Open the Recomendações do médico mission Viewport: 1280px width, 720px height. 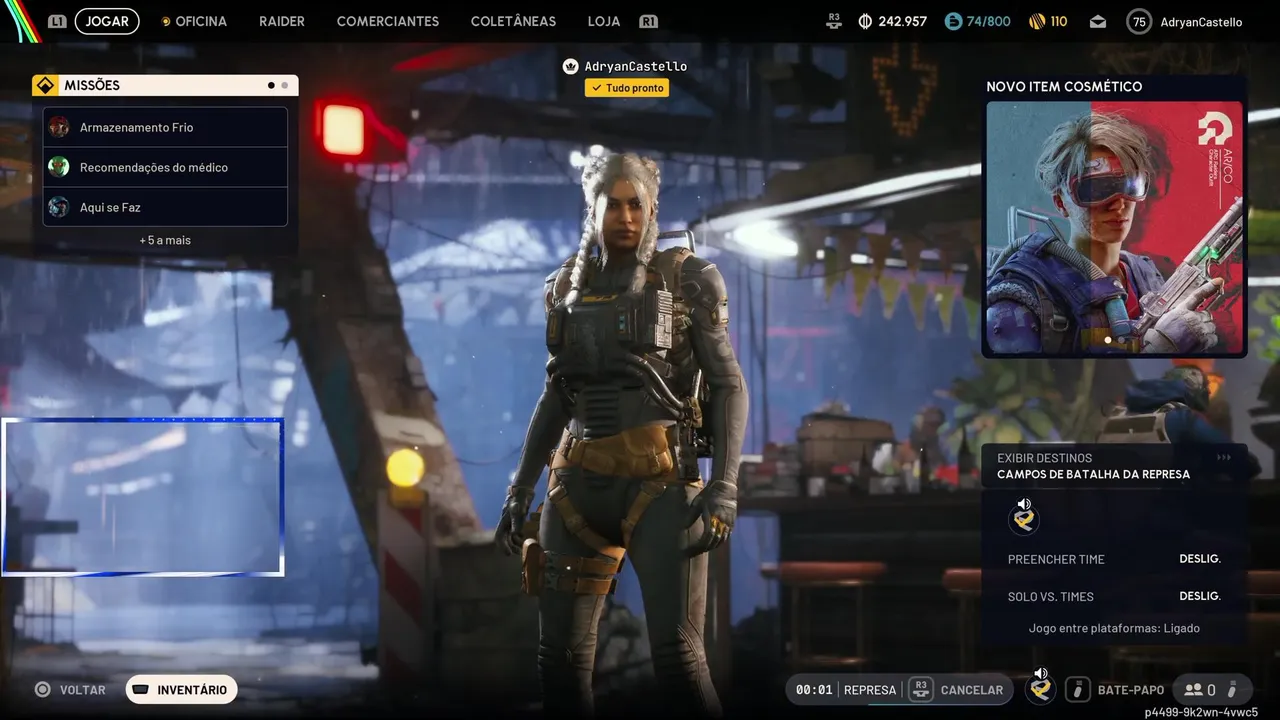[165, 167]
